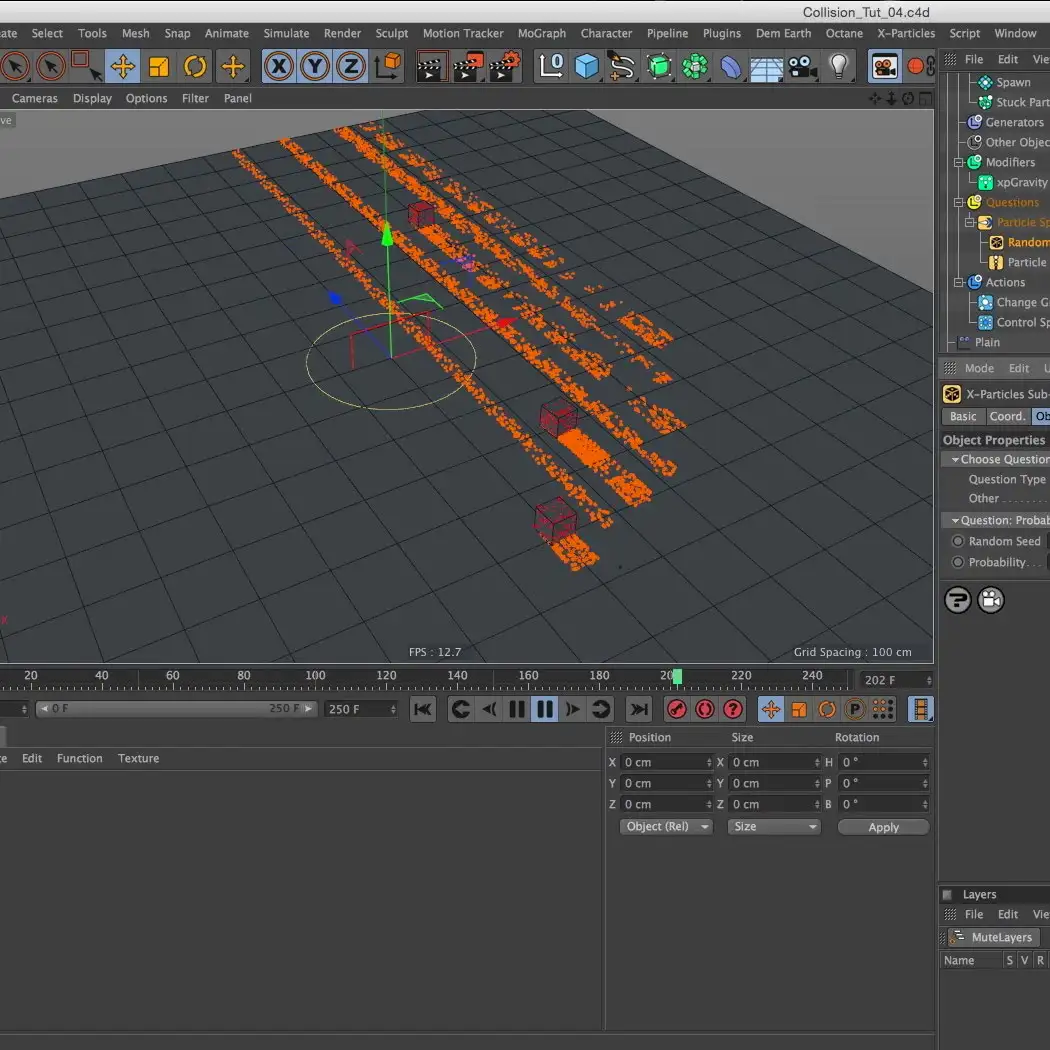1050x1050 pixels.
Task: Click the current frame 202 F stepper
Action: tap(929, 680)
